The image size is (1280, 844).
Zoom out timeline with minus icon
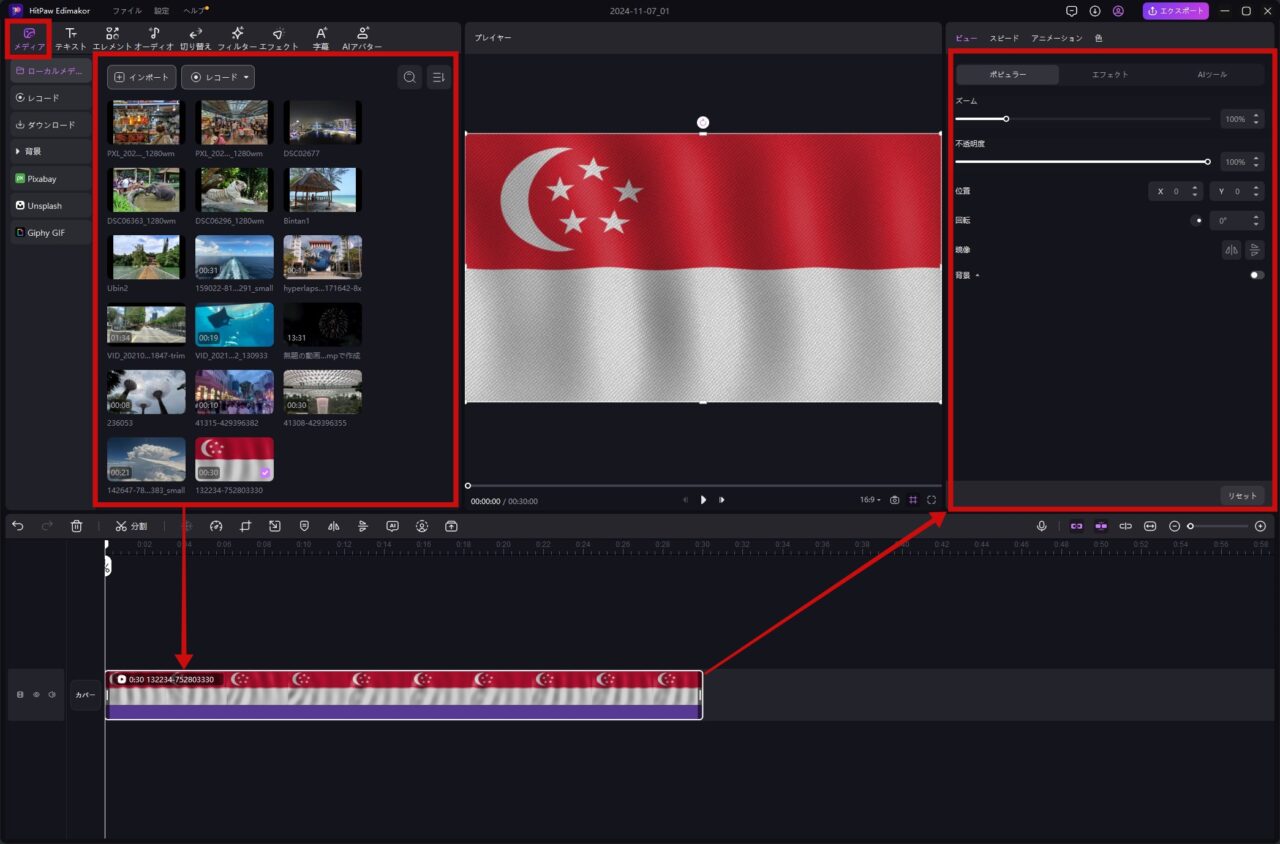click(x=1175, y=525)
